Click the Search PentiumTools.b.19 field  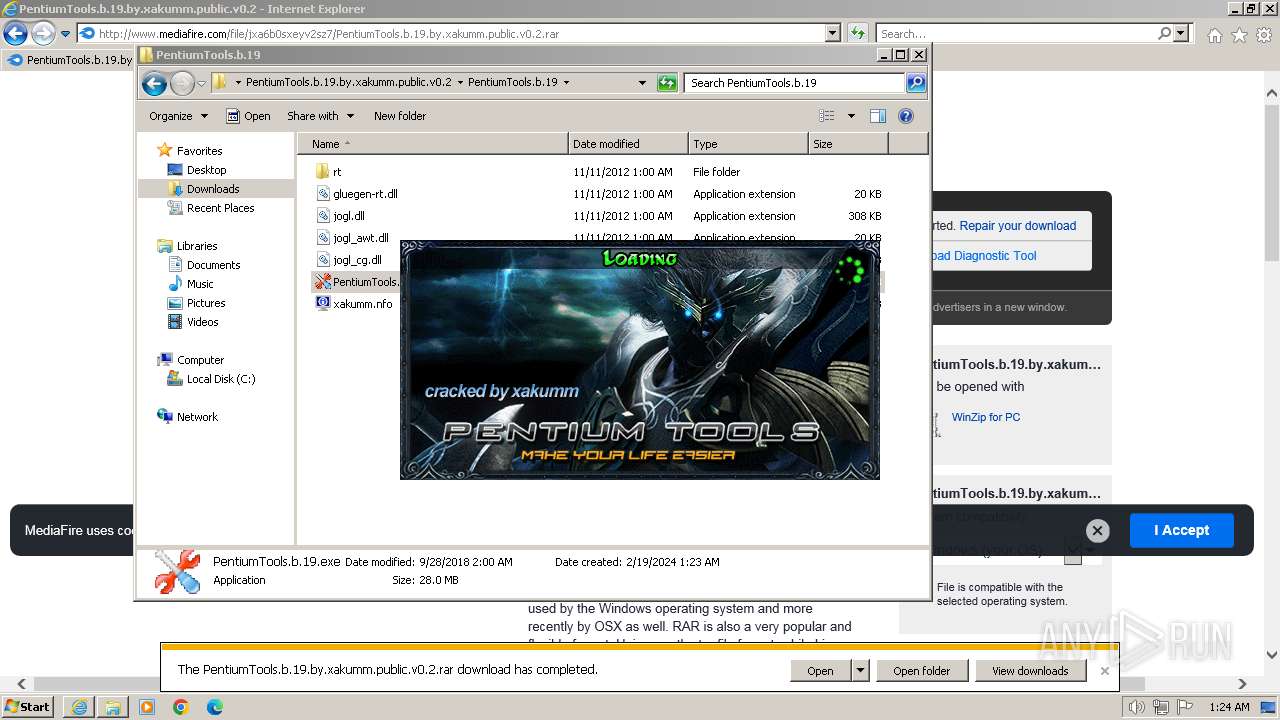click(795, 83)
